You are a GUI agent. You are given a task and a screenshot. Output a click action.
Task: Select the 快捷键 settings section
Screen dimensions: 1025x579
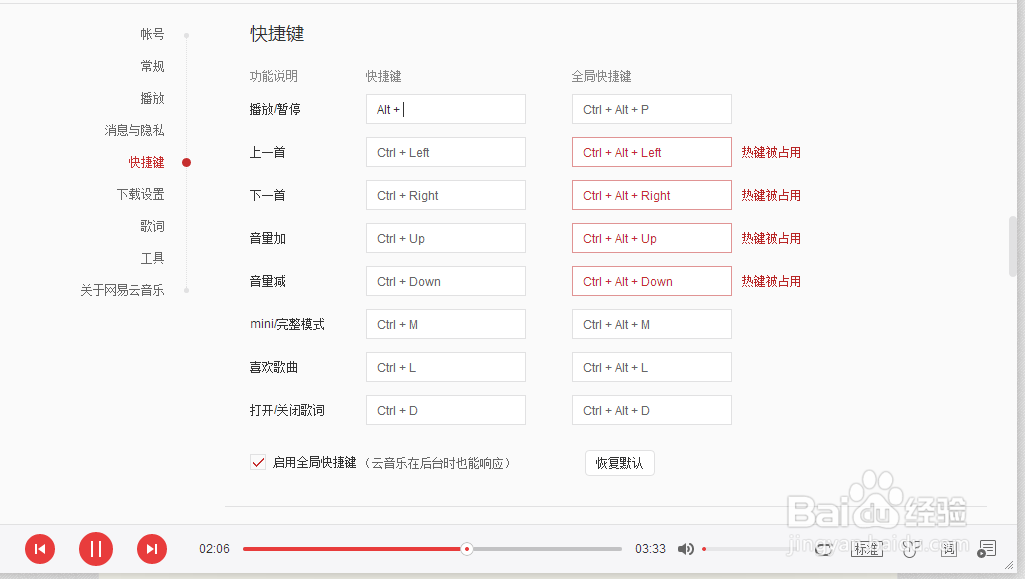[146, 162]
